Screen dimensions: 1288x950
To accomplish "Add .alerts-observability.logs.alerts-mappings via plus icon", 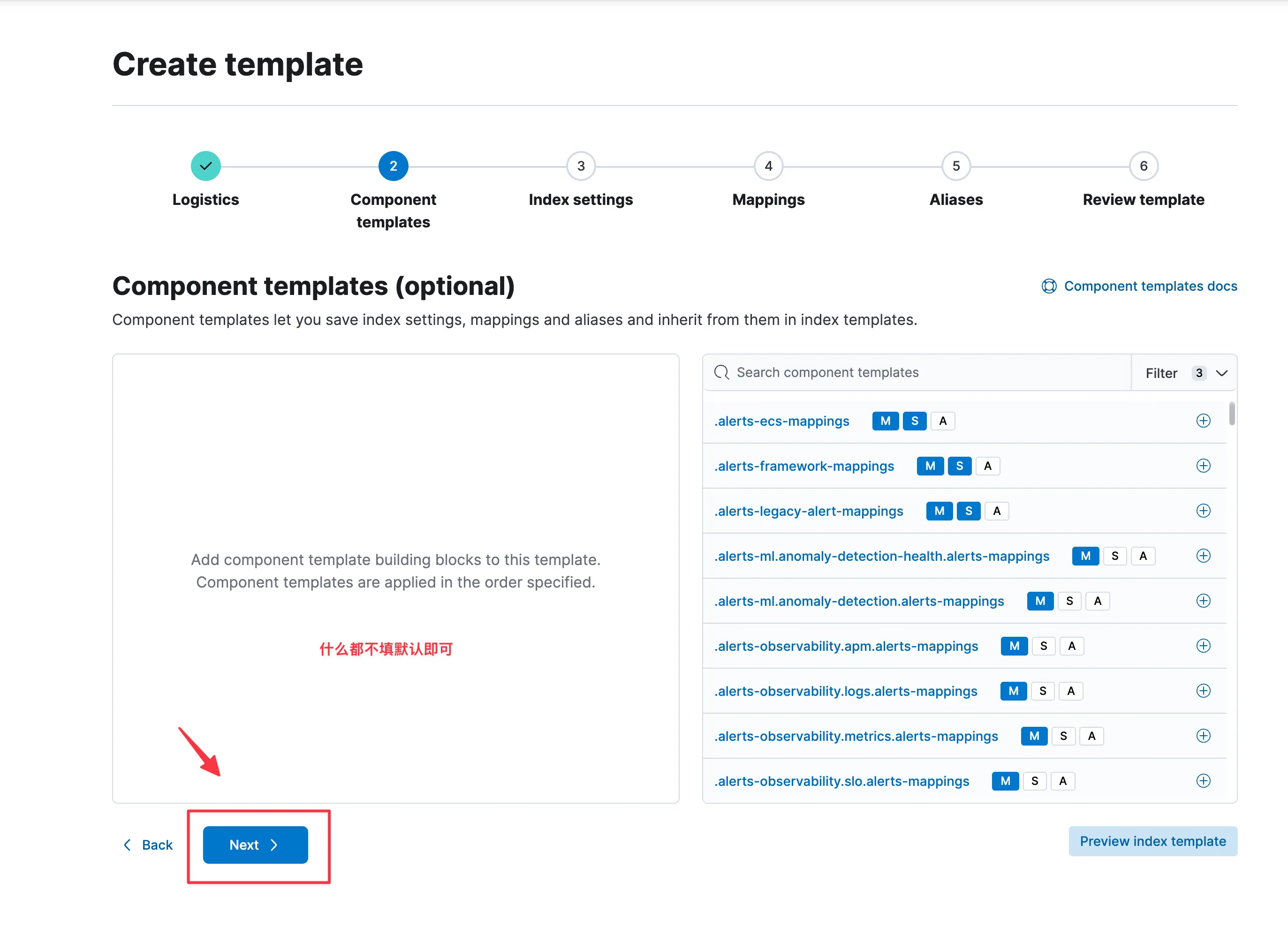I will 1203,691.
